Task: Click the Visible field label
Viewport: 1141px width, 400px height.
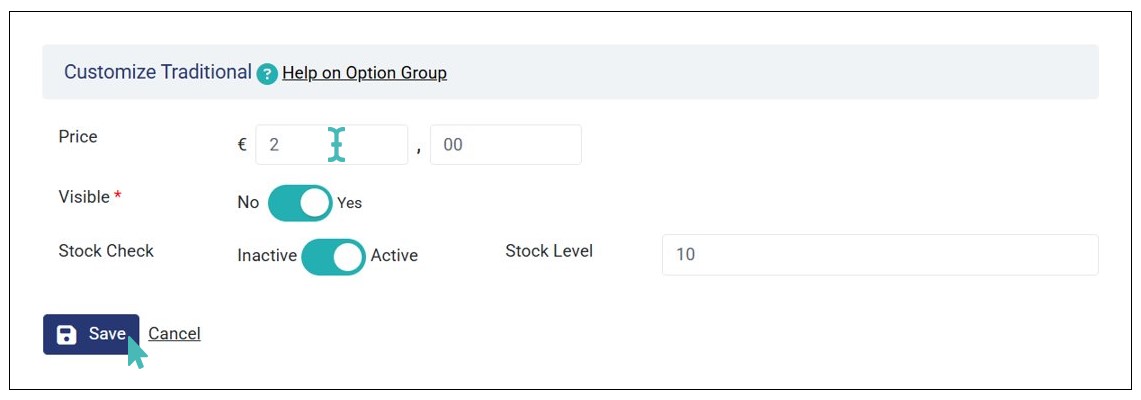Action: click(84, 197)
